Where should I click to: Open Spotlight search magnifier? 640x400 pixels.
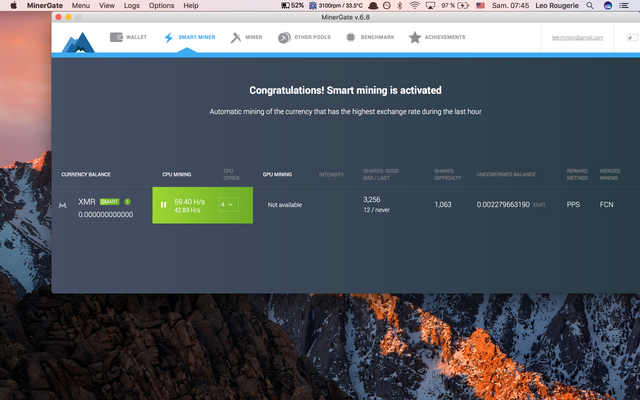[590, 5]
